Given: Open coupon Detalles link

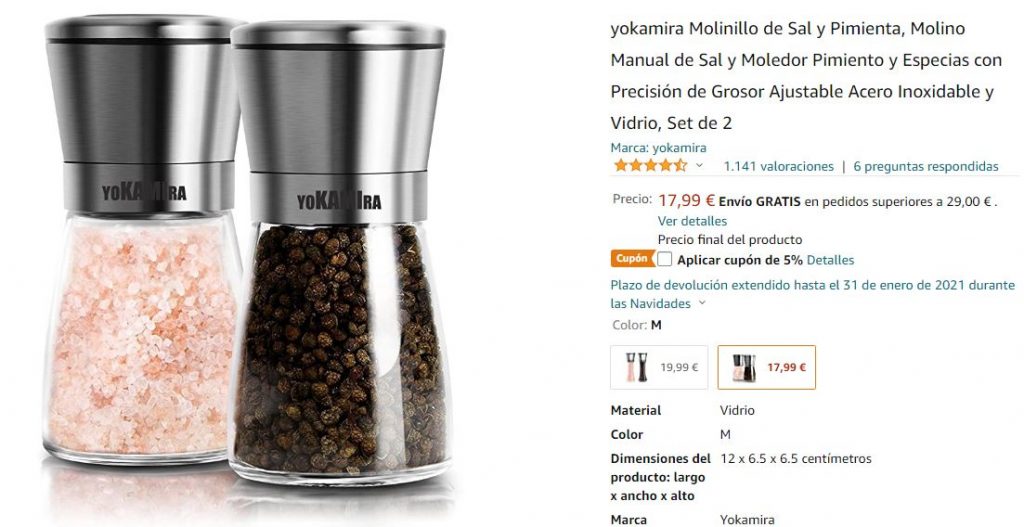Looking at the screenshot, I should coord(830,260).
